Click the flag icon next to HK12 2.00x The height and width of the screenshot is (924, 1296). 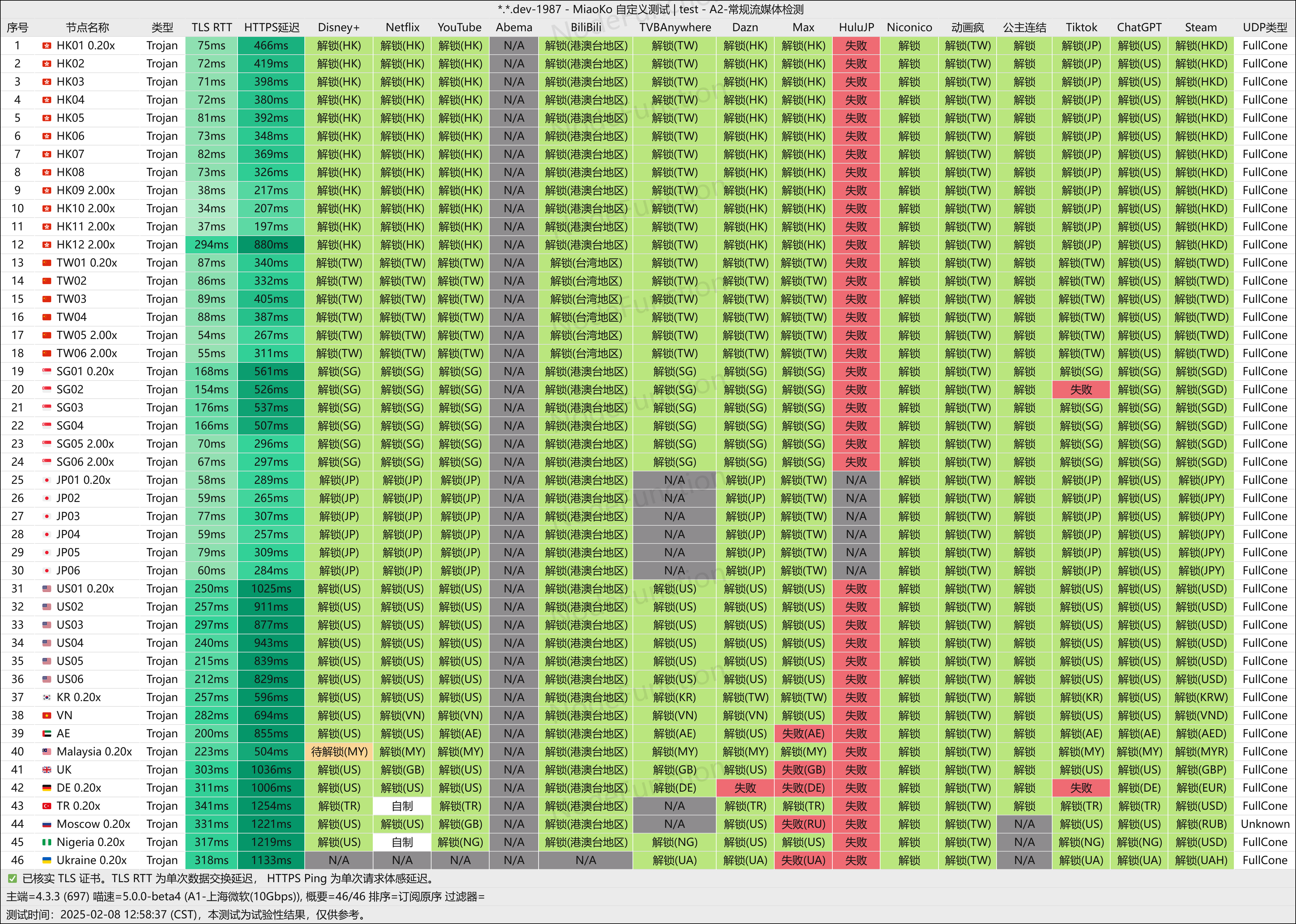[x=47, y=245]
